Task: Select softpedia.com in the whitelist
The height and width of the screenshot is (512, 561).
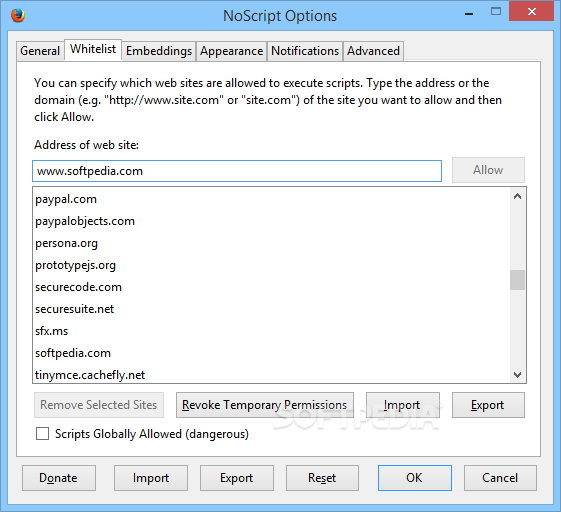Action: click(x=271, y=353)
